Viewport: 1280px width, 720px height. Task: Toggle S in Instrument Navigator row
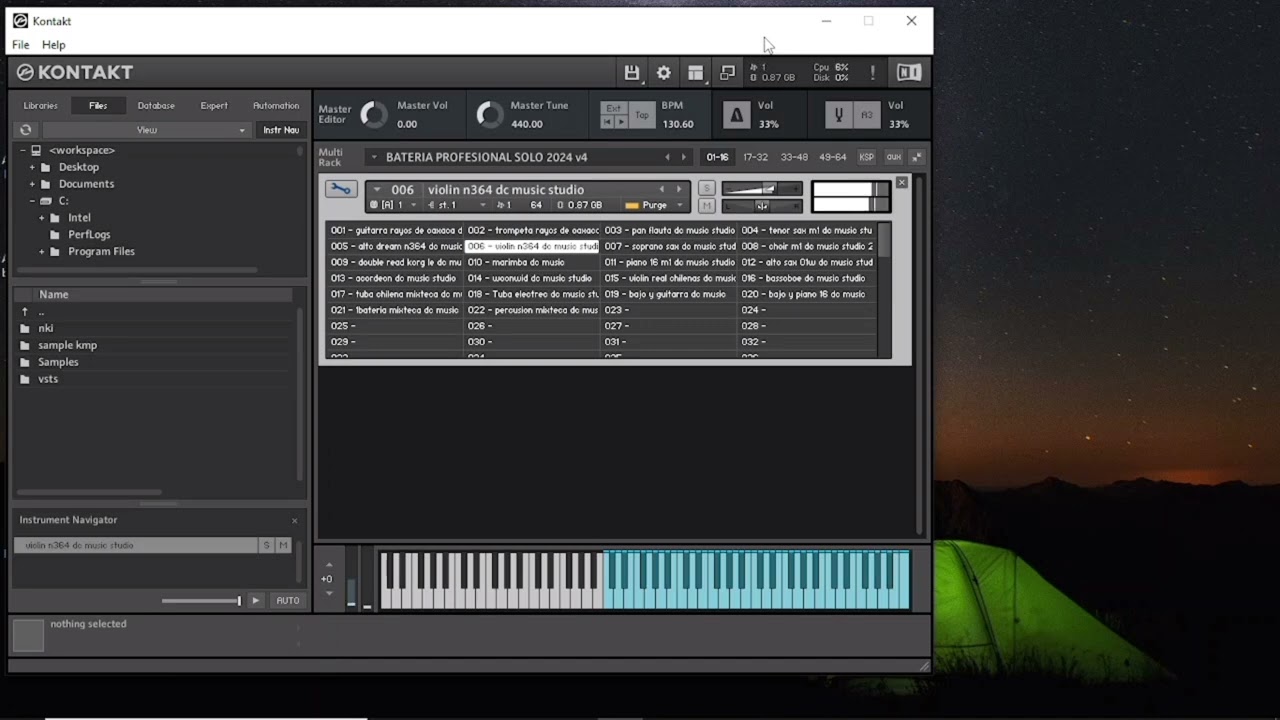tap(266, 545)
